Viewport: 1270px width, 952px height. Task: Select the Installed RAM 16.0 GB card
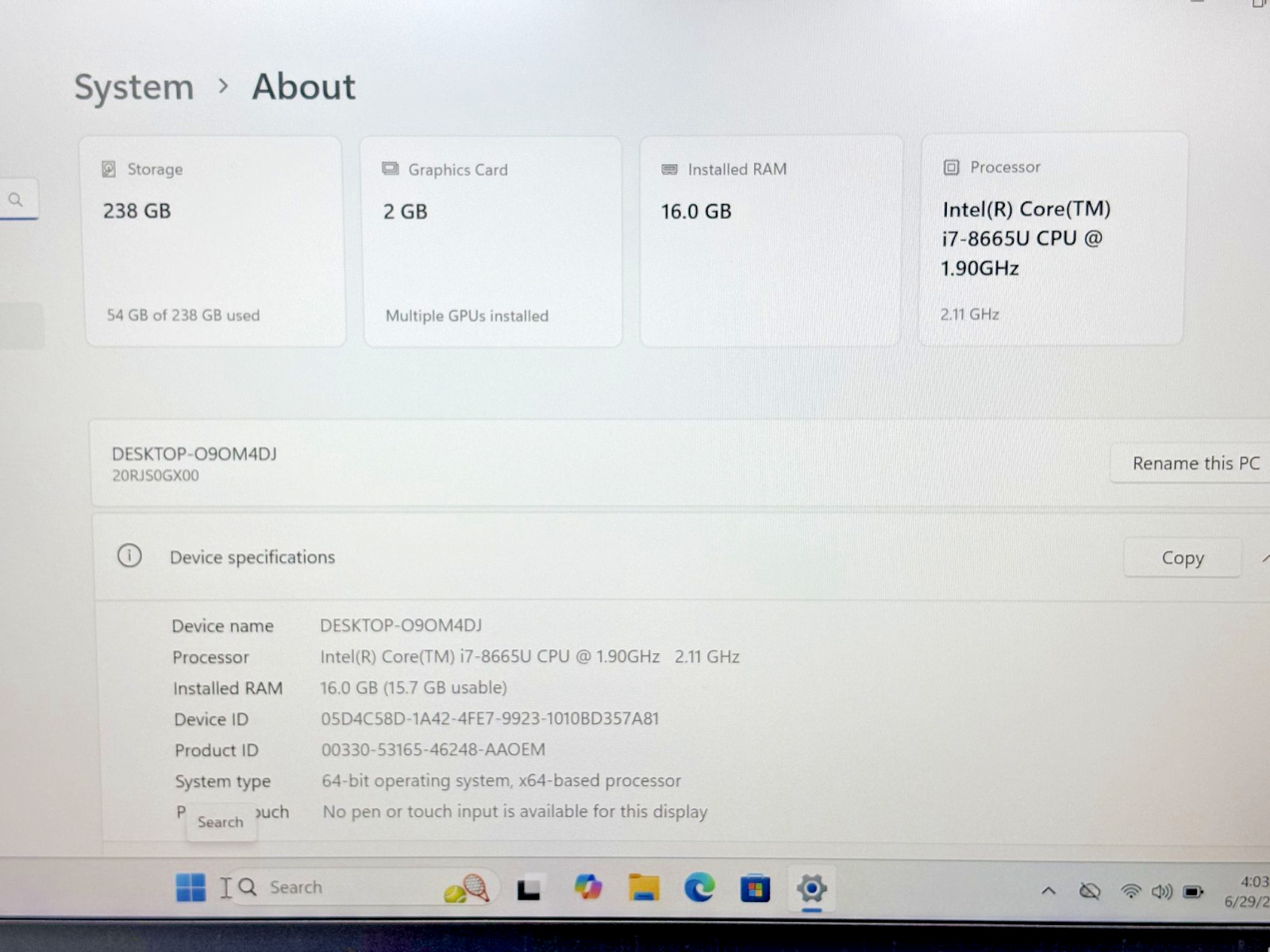tap(771, 240)
